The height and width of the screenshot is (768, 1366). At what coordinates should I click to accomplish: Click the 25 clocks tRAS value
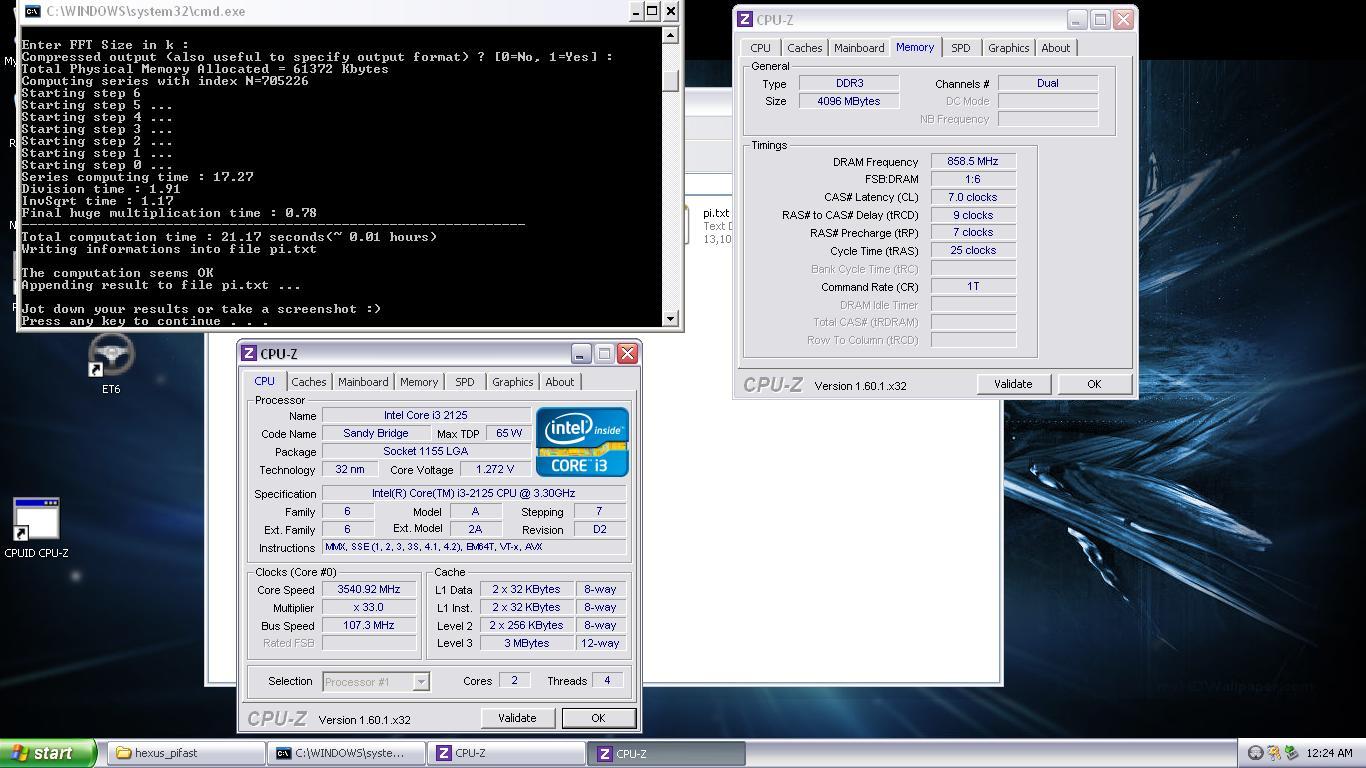[973, 250]
